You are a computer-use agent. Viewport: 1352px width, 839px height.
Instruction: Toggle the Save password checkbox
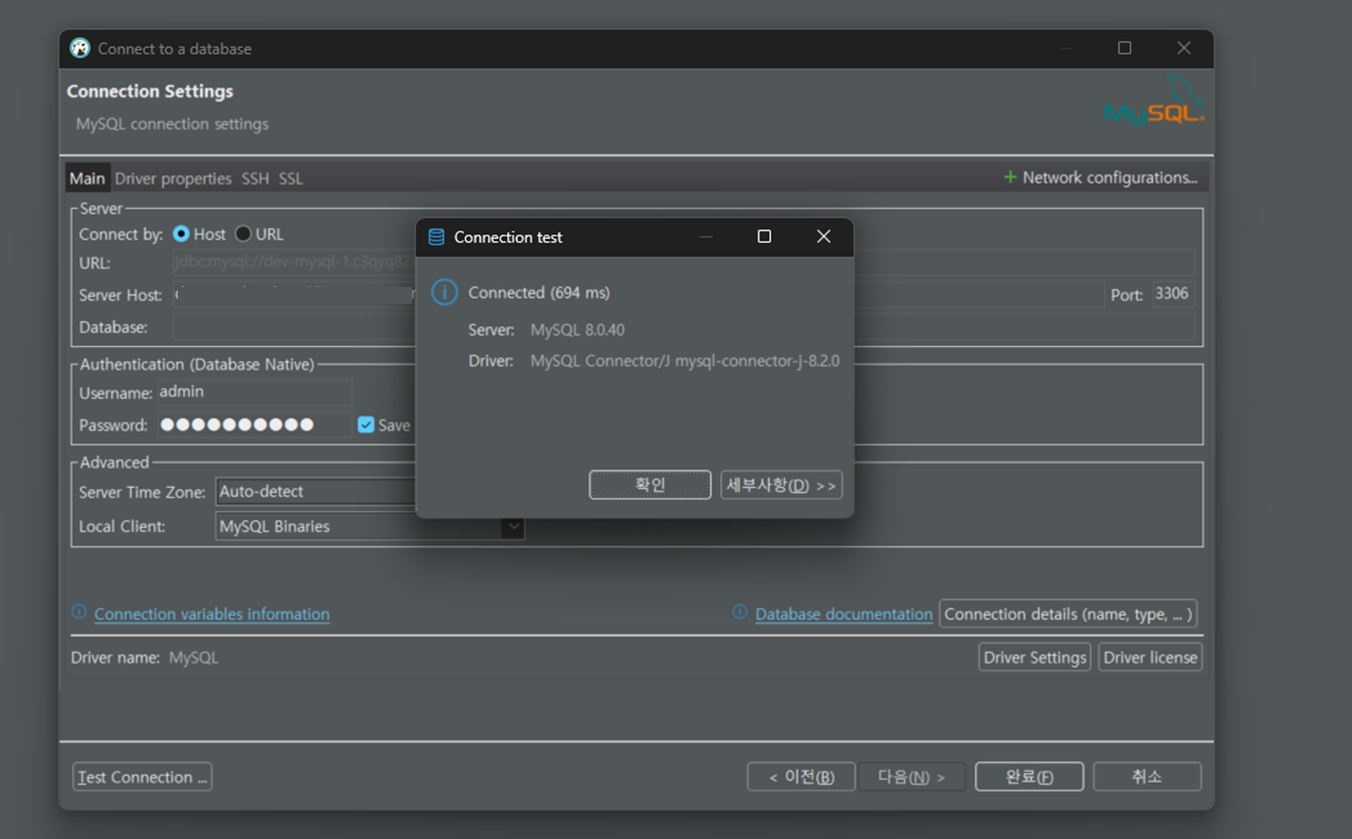366,425
